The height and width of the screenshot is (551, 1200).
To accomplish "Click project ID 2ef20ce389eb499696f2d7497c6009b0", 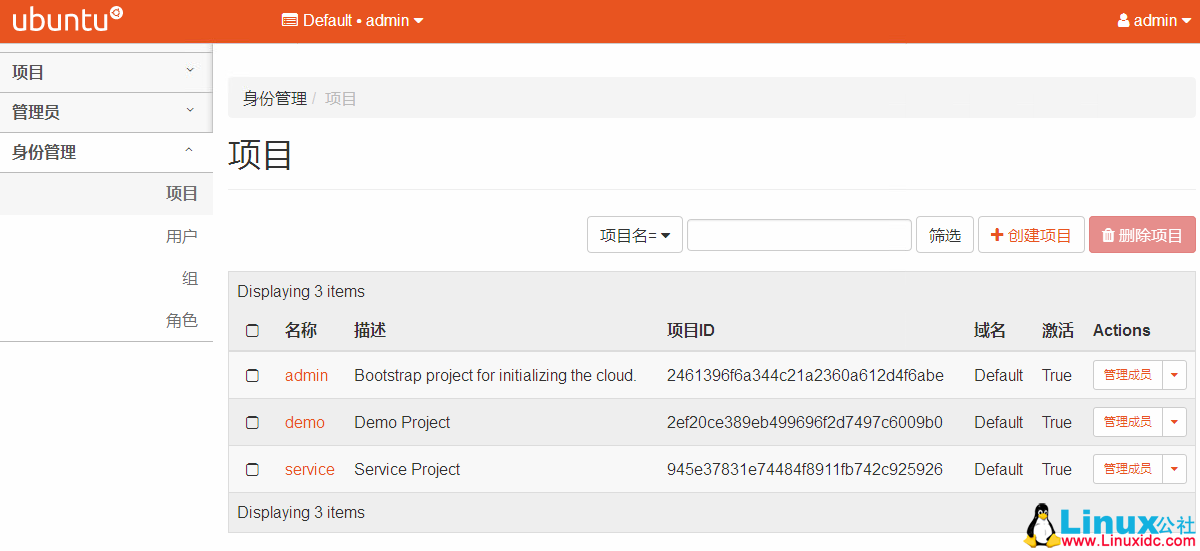I will [x=805, y=422].
